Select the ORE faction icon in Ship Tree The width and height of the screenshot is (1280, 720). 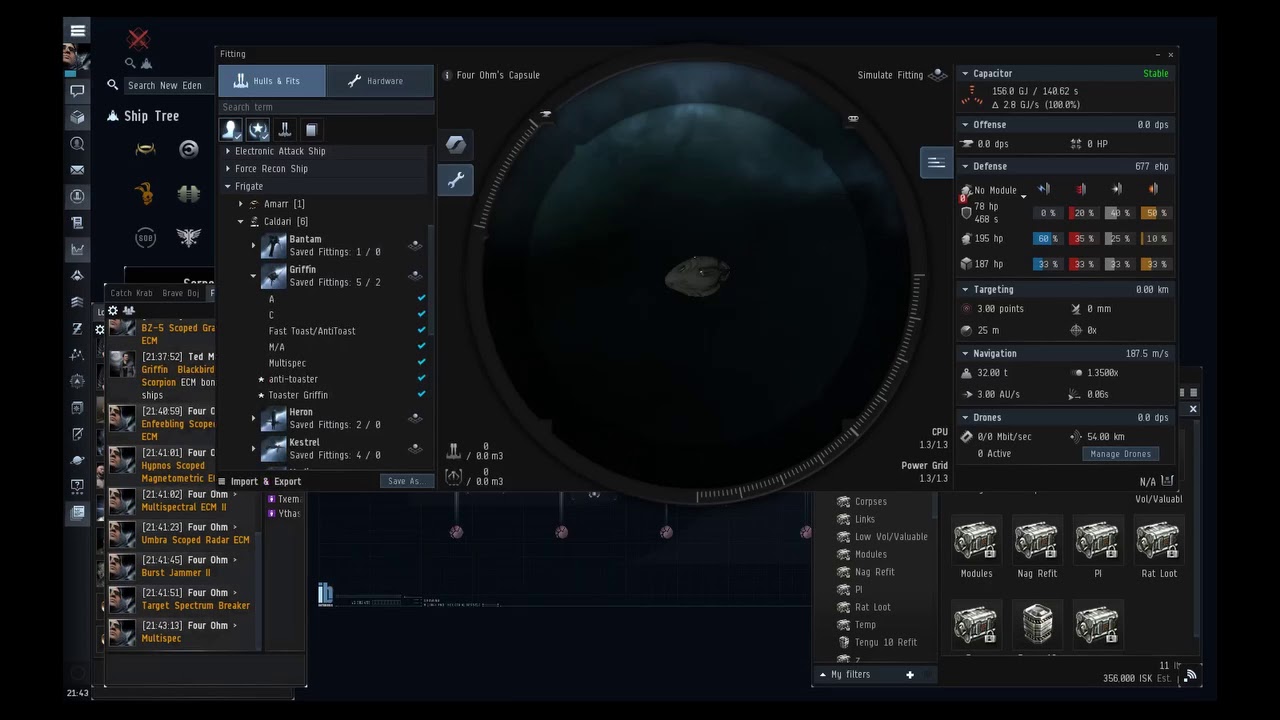pos(189,194)
